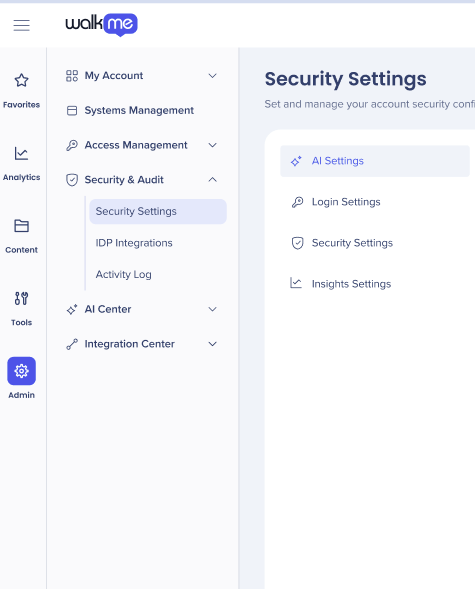Image resolution: width=475 pixels, height=589 pixels.
Task: Click the Content label
Action: click(21, 250)
